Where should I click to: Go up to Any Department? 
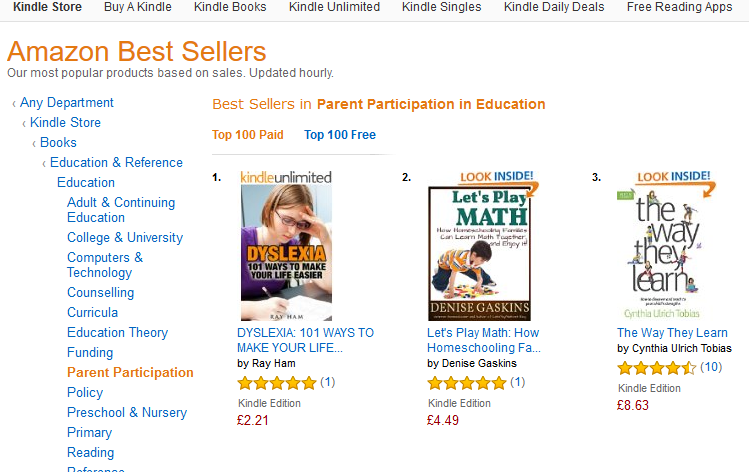tap(67, 102)
